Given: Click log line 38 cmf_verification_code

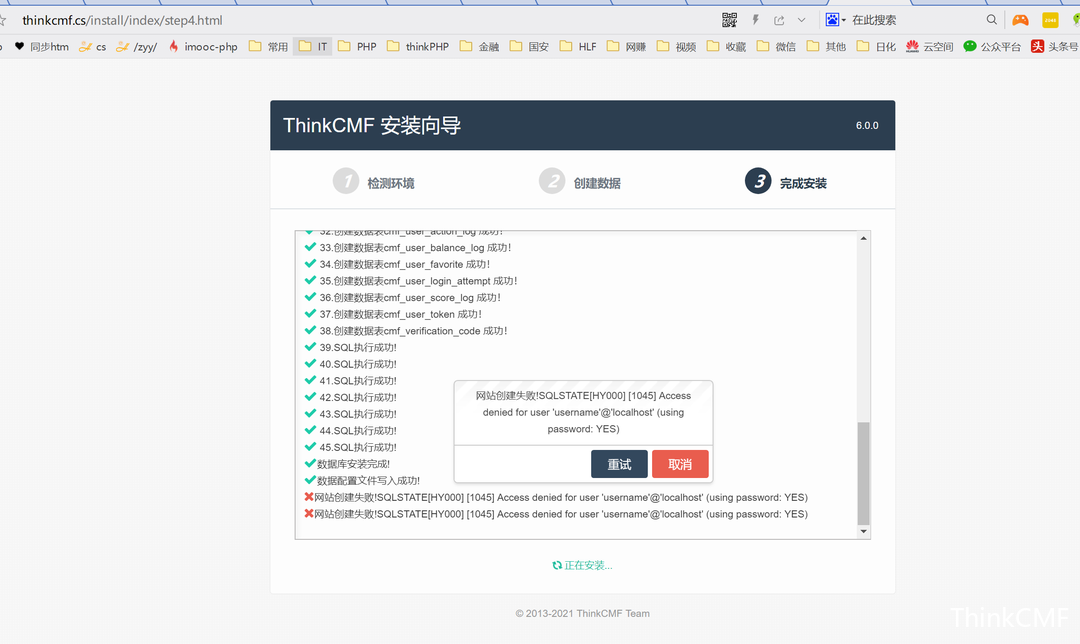Looking at the screenshot, I should click(413, 331).
